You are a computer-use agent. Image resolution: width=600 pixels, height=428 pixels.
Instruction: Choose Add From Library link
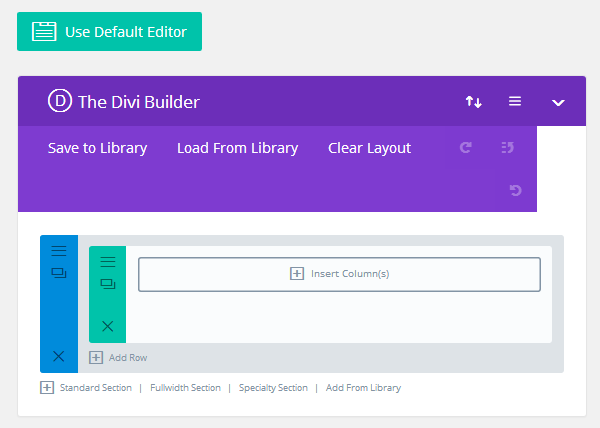pyautogui.click(x=363, y=388)
